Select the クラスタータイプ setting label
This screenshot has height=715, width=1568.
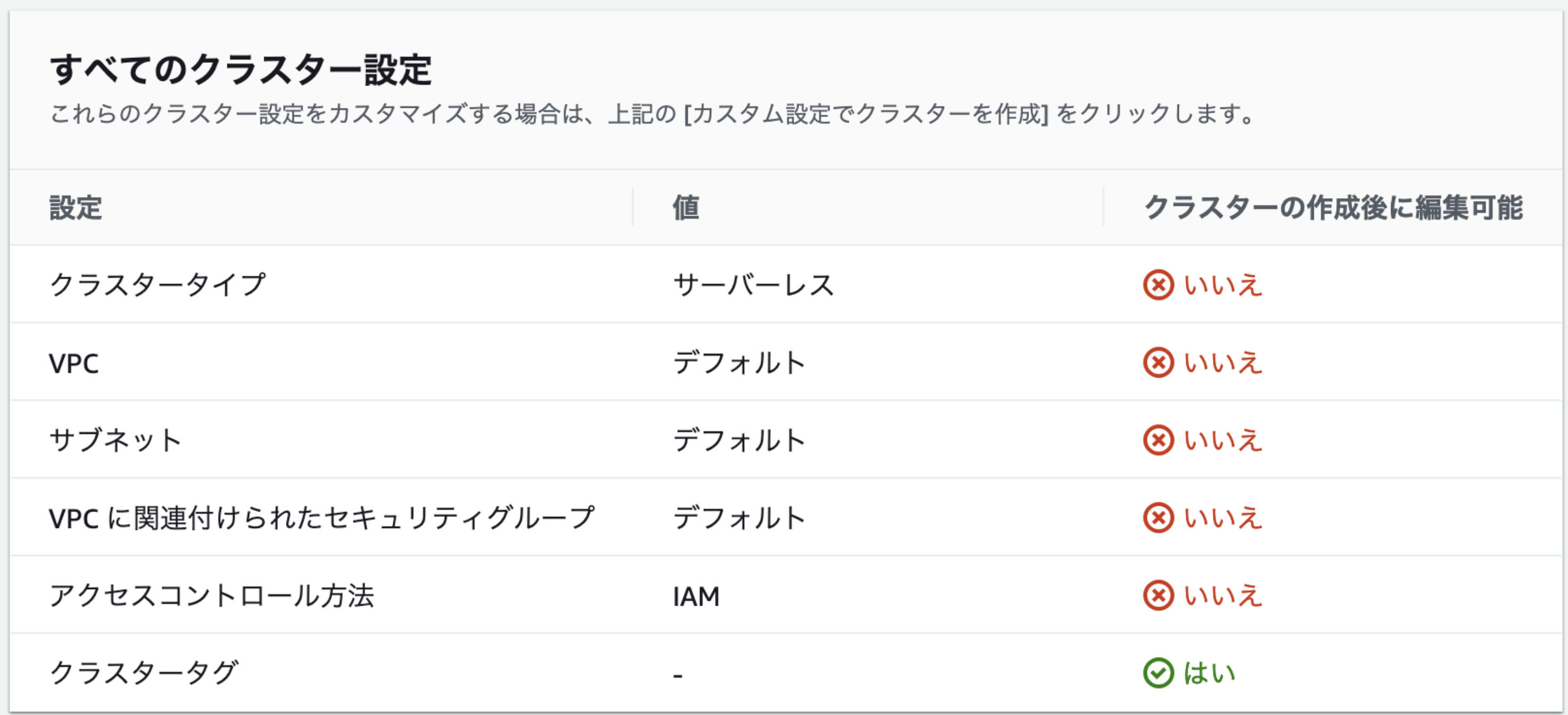[158, 285]
